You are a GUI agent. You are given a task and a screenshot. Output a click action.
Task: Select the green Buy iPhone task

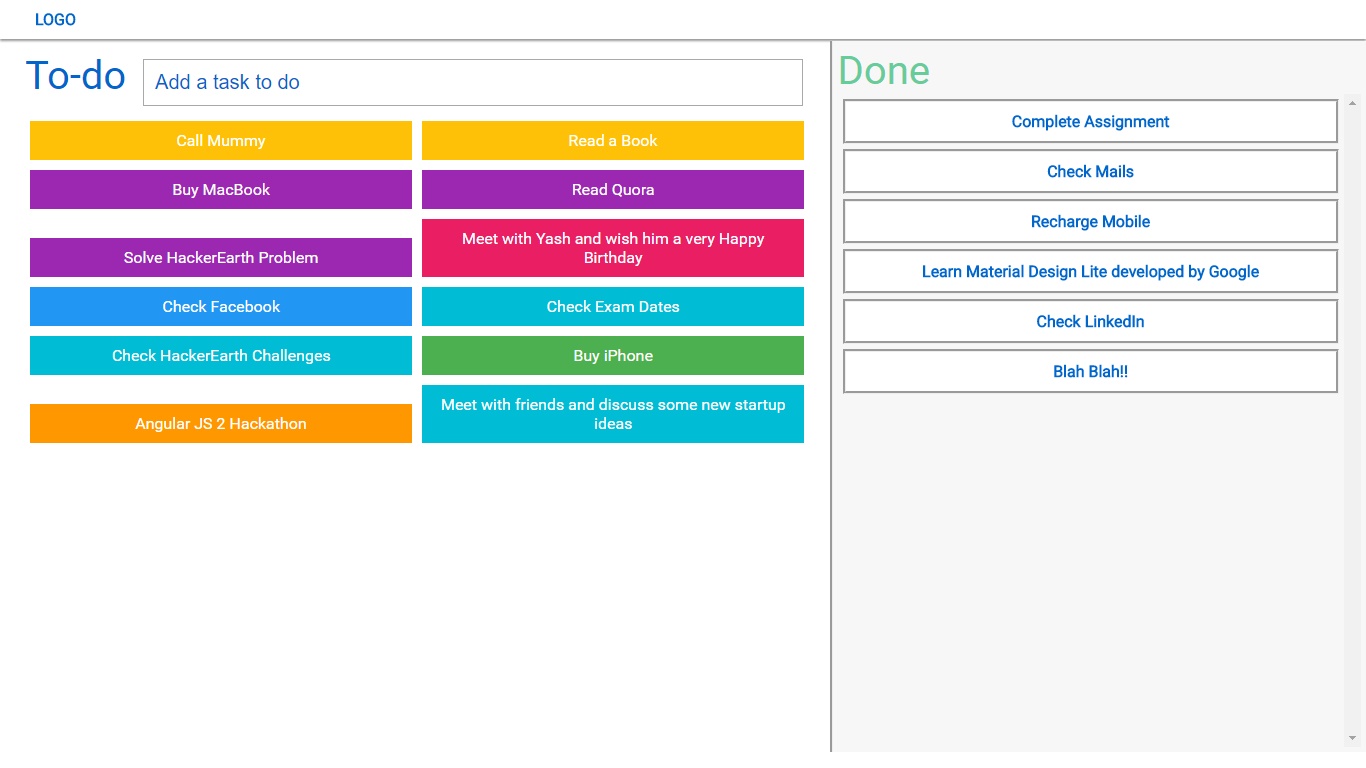(x=613, y=356)
